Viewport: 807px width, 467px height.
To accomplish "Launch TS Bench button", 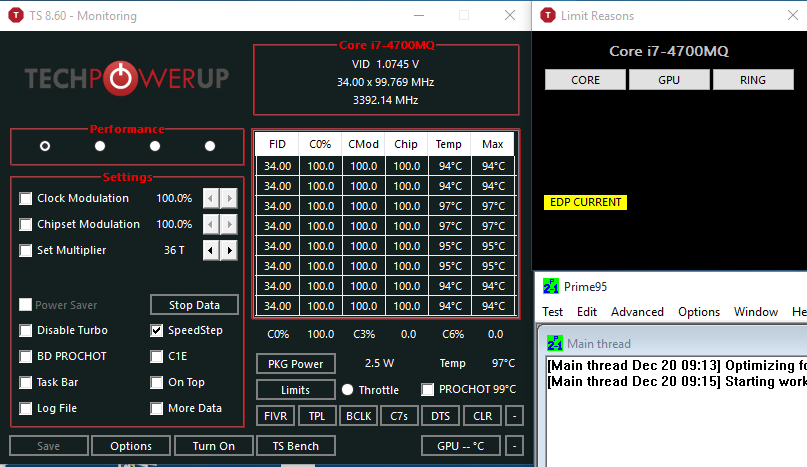I will 295,446.
